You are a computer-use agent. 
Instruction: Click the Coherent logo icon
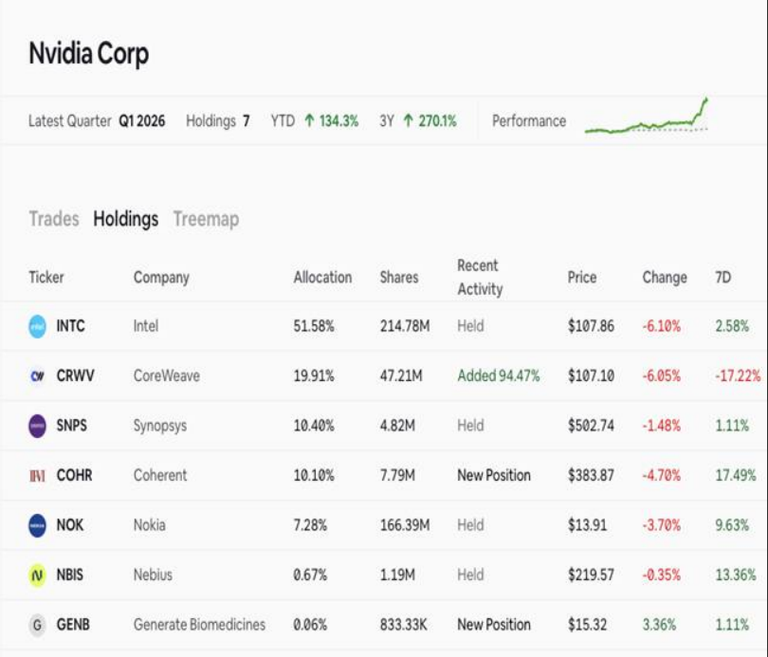click(37, 476)
